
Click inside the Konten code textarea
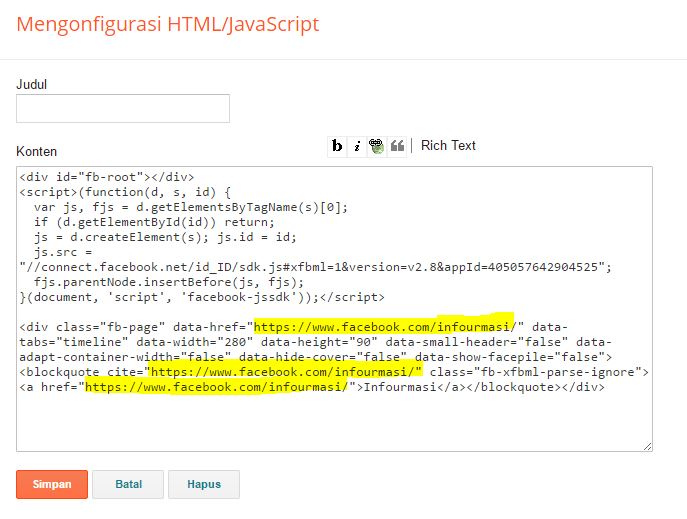coord(334,309)
